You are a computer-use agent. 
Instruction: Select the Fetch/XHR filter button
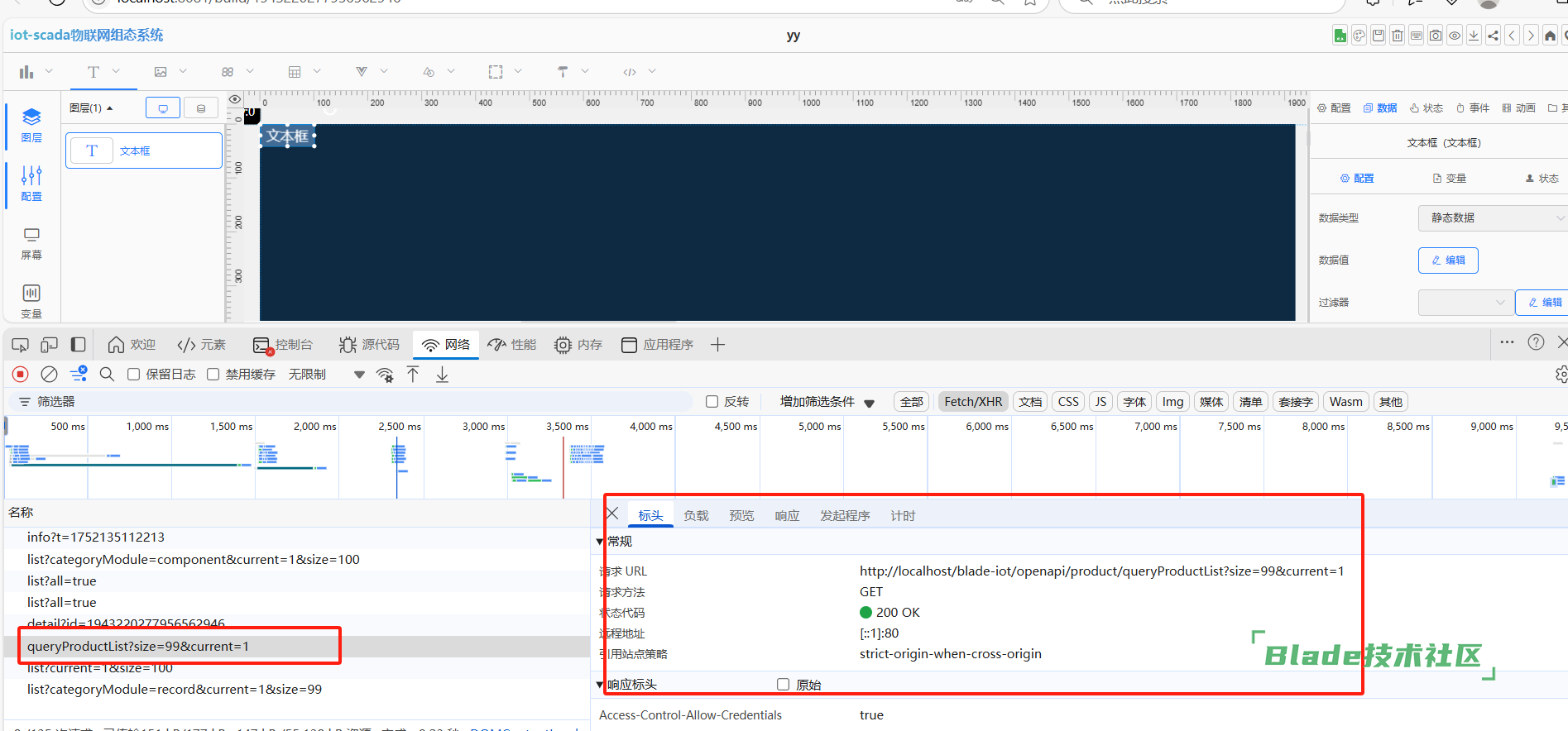(x=972, y=402)
